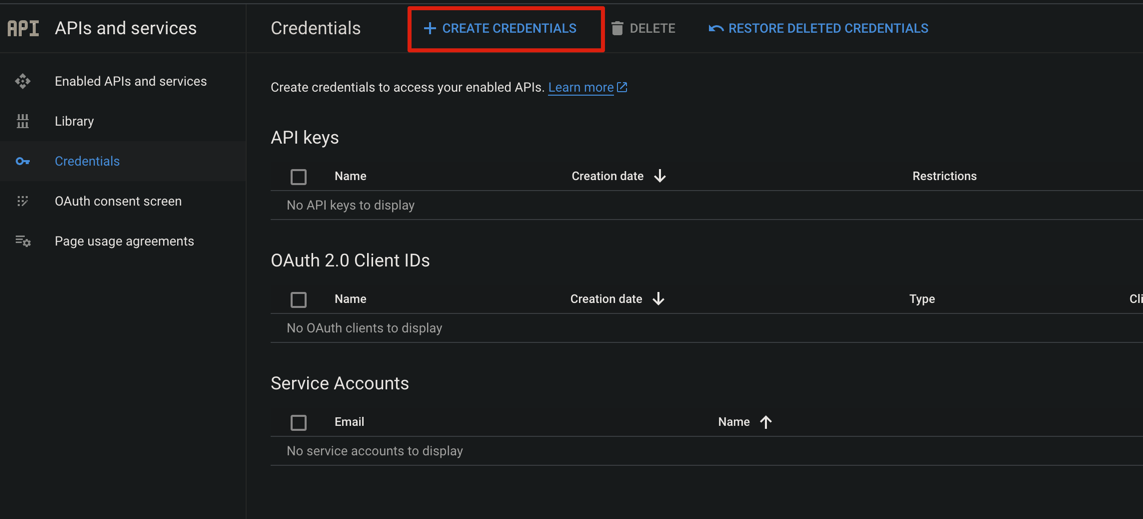Click the API keys Name column header
Image resolution: width=1143 pixels, height=519 pixels.
[x=351, y=176]
